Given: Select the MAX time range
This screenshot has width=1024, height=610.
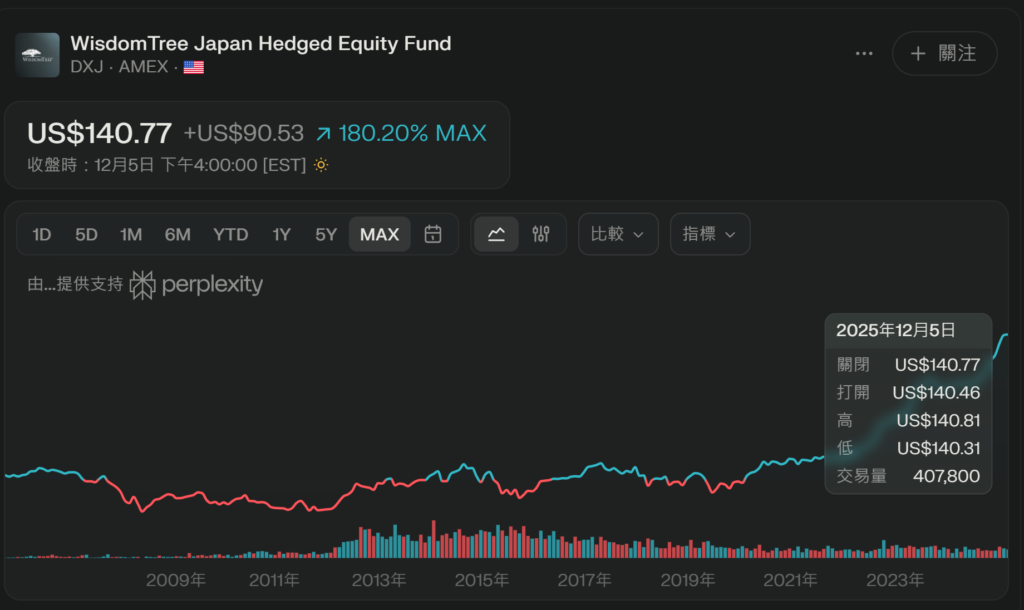Looking at the screenshot, I should click(x=379, y=234).
